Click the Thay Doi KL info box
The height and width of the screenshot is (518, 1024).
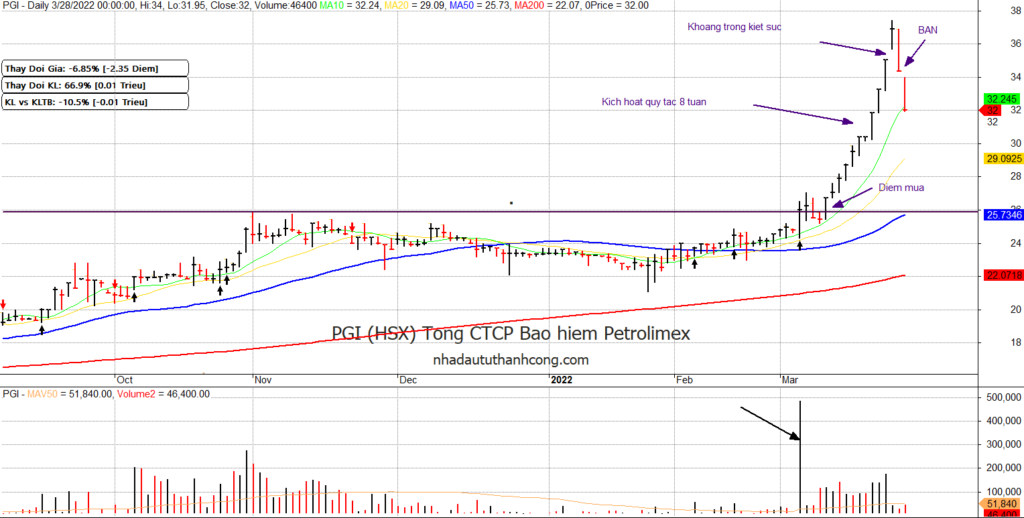tap(94, 85)
